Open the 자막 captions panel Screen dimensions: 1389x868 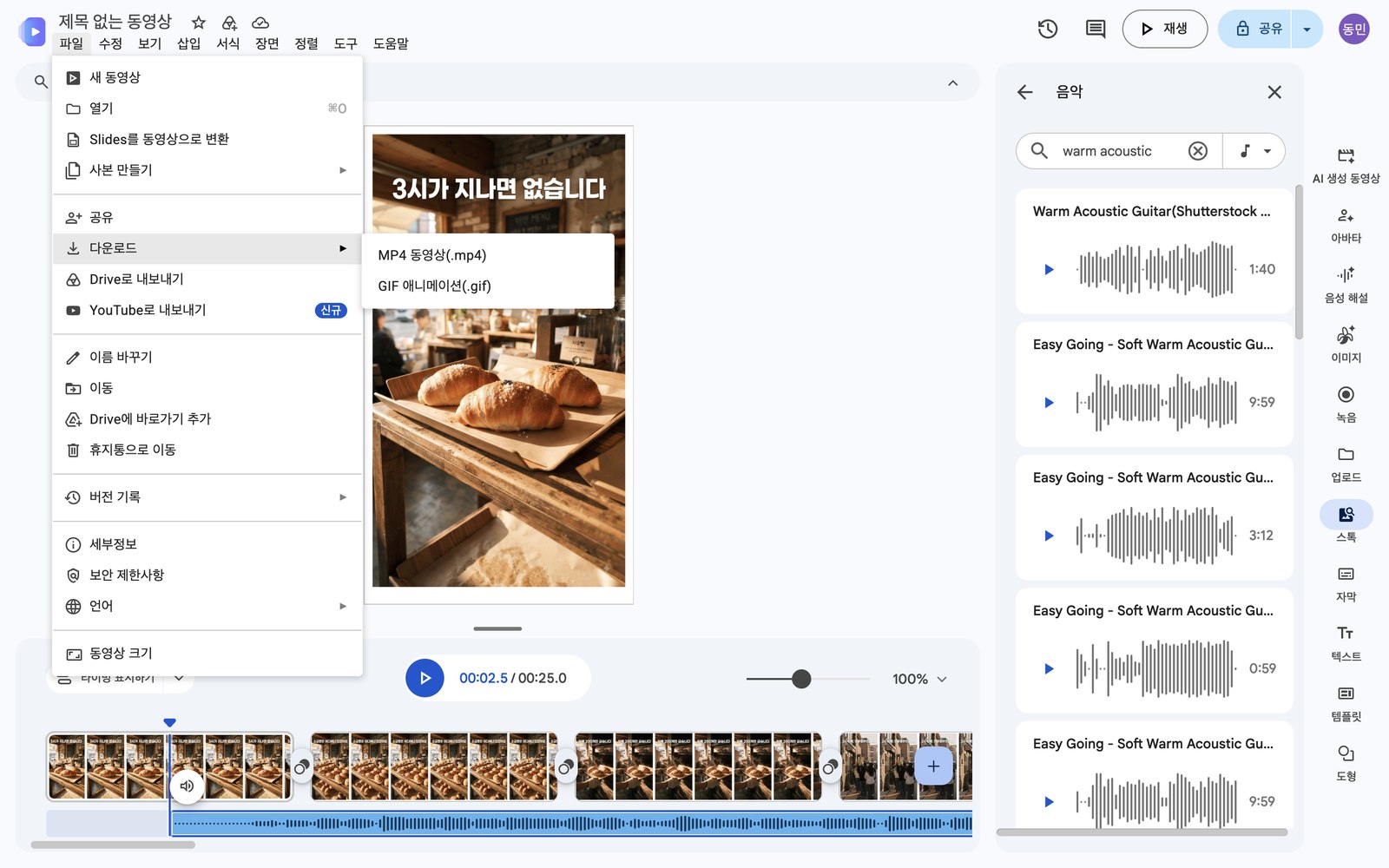pyautogui.click(x=1346, y=584)
